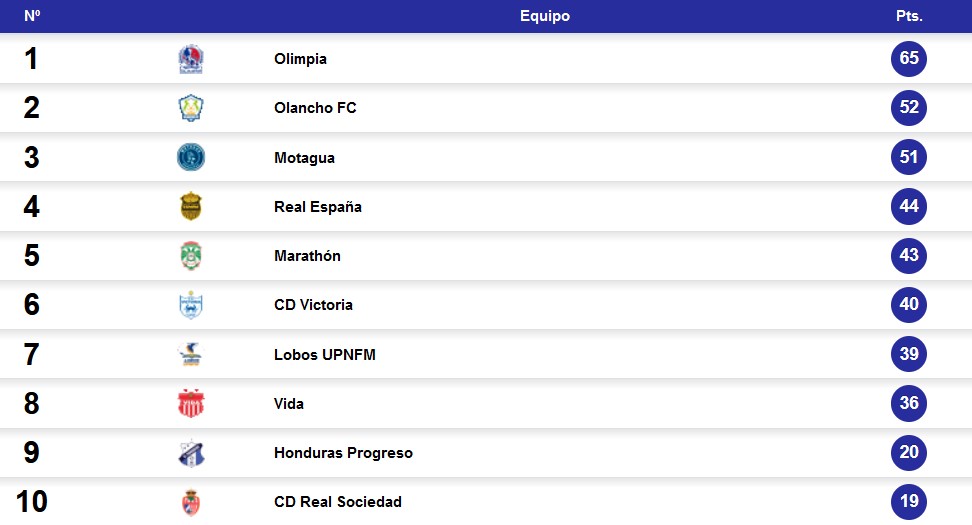Sort table by Pts. column header
This screenshot has height=525, width=972.
tap(909, 16)
